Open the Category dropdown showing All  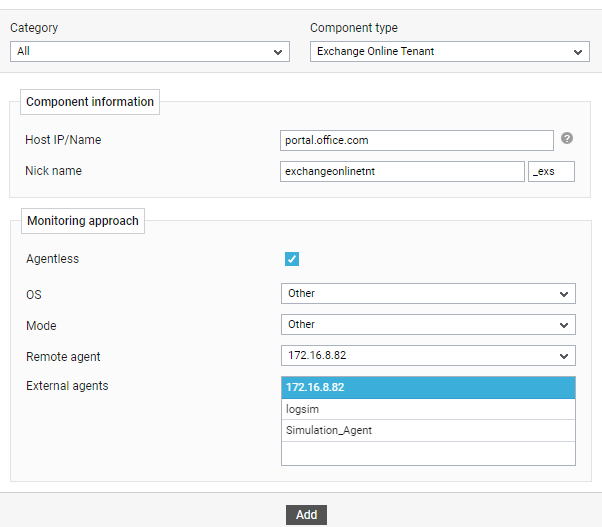(150, 51)
